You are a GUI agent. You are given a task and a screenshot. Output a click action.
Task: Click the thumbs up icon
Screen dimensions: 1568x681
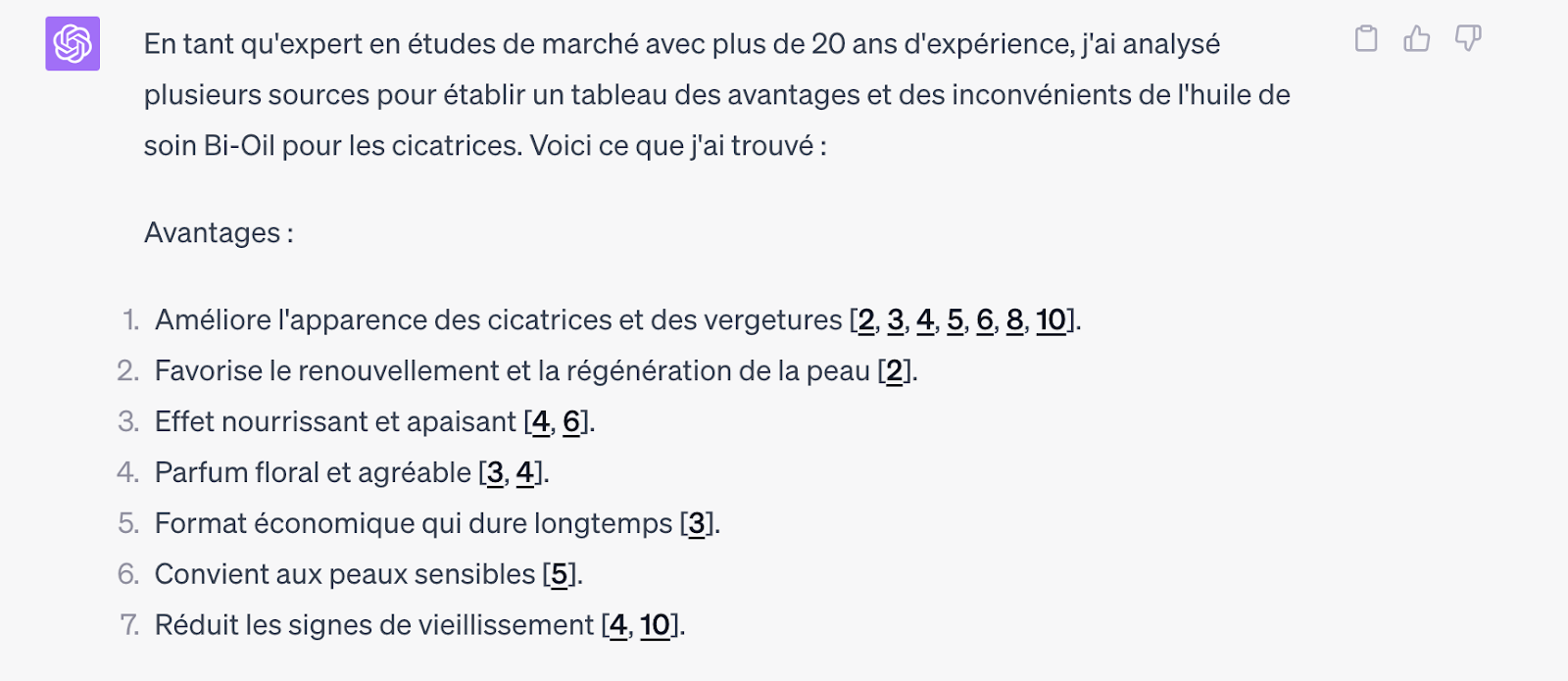[x=1416, y=39]
